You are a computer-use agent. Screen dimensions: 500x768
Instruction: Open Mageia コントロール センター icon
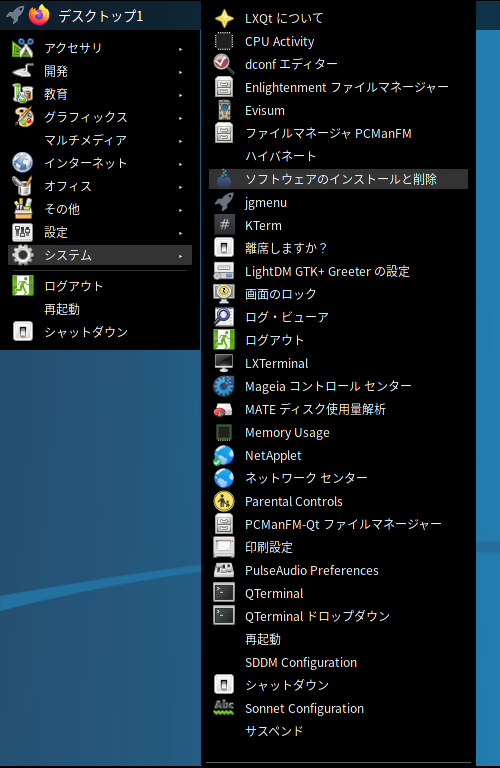(224, 386)
